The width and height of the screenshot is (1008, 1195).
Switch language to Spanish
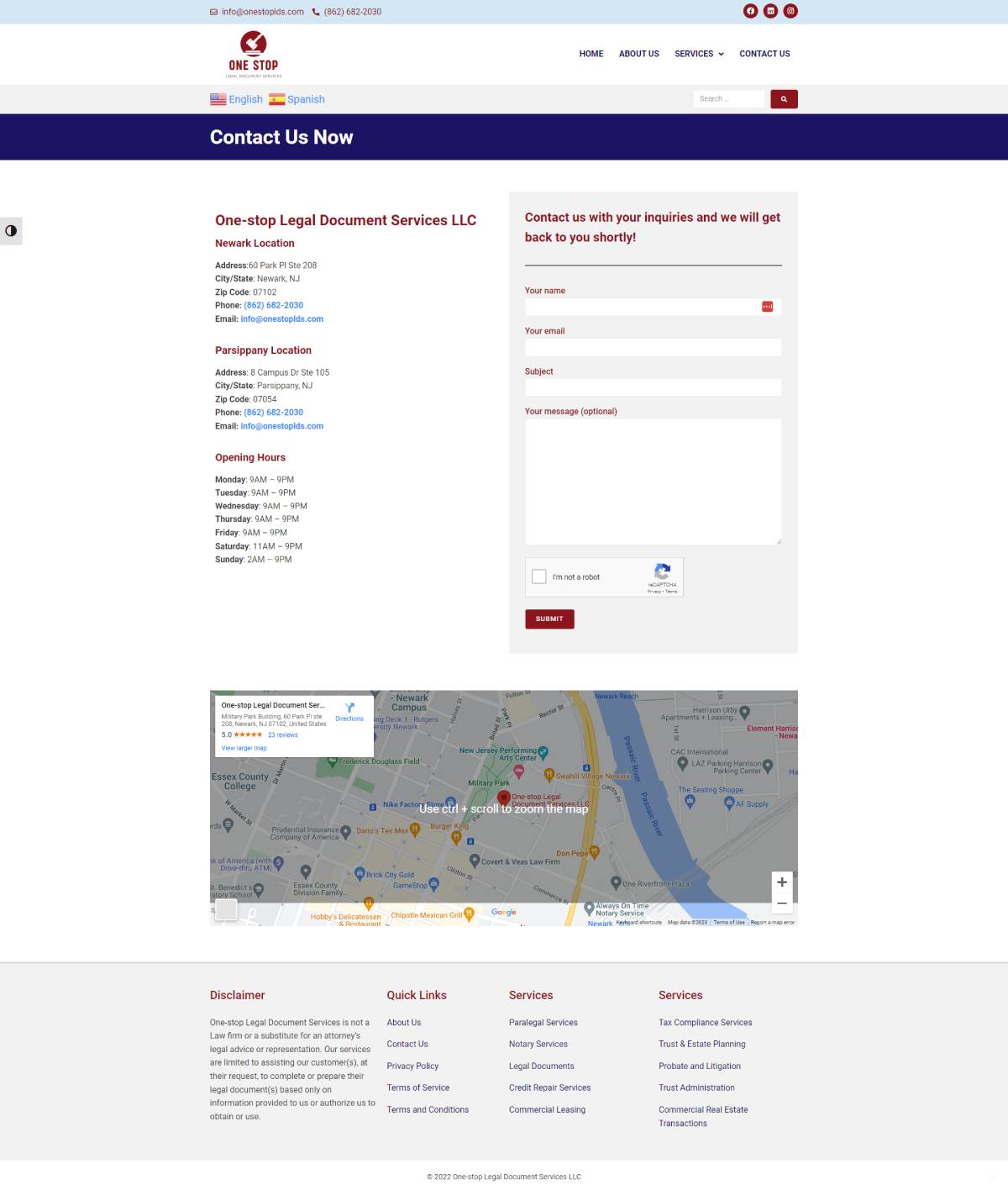297,99
